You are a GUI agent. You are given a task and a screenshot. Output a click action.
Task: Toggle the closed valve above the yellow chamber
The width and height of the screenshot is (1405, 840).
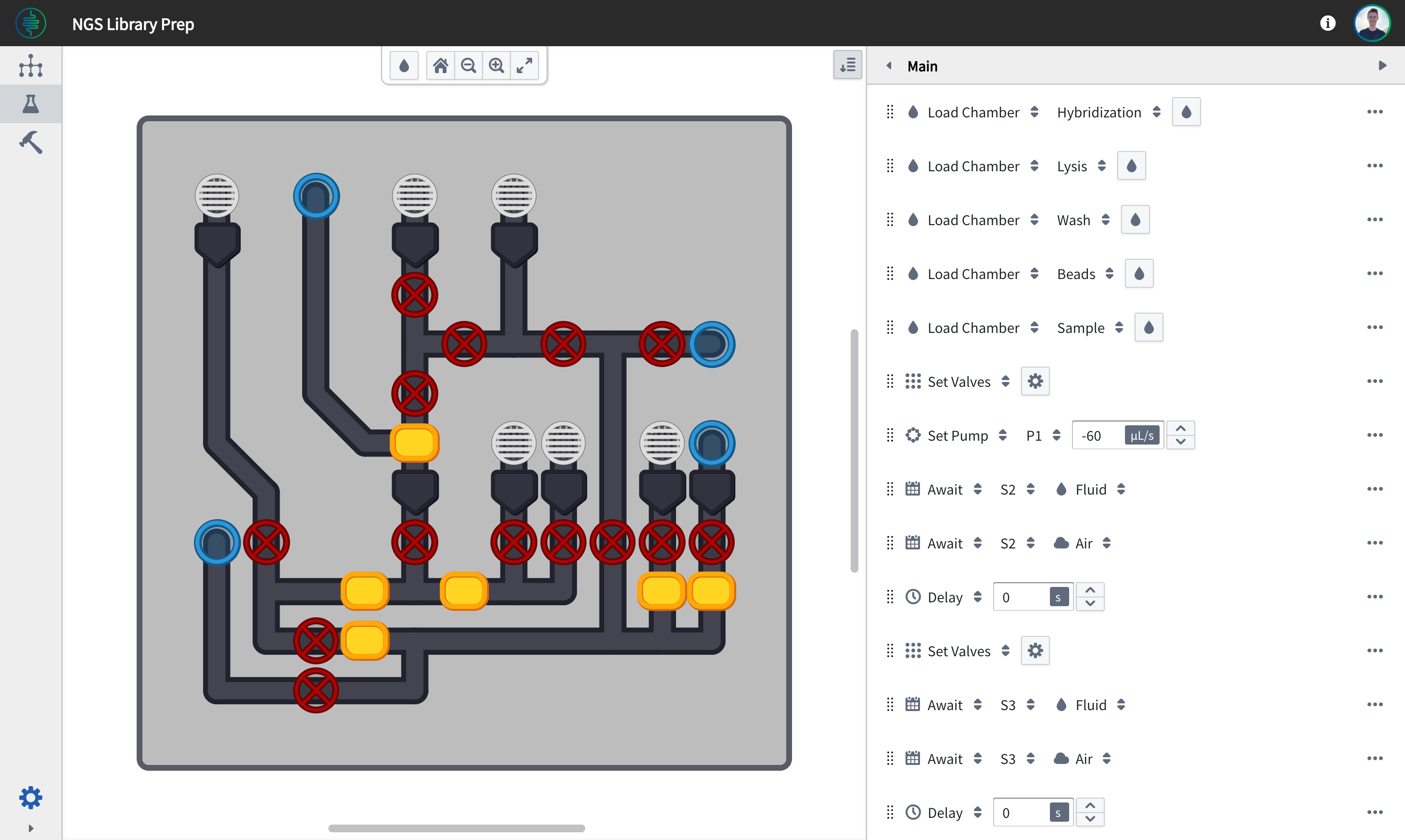414,393
